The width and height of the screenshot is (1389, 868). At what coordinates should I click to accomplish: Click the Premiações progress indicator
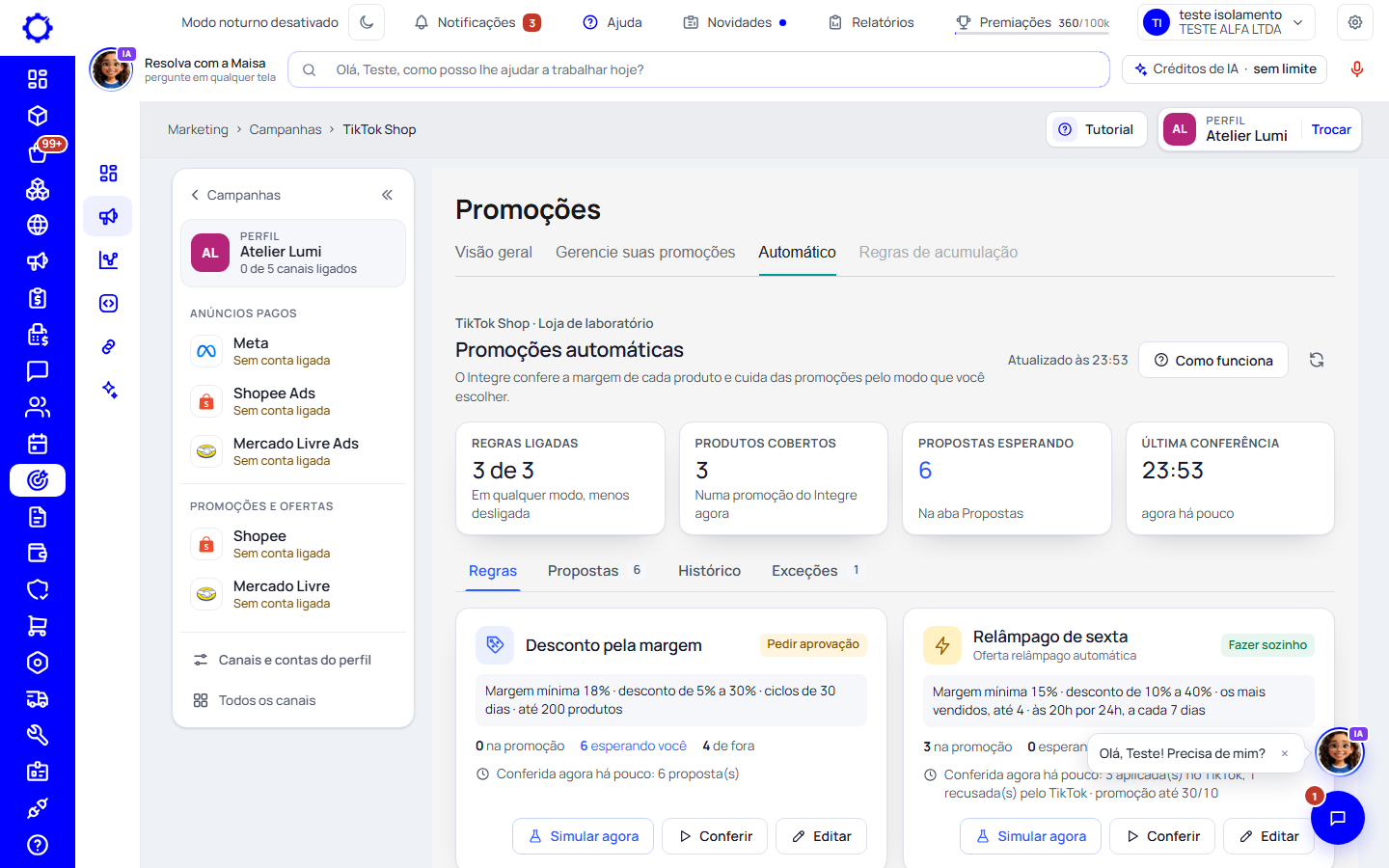pos(1032,22)
